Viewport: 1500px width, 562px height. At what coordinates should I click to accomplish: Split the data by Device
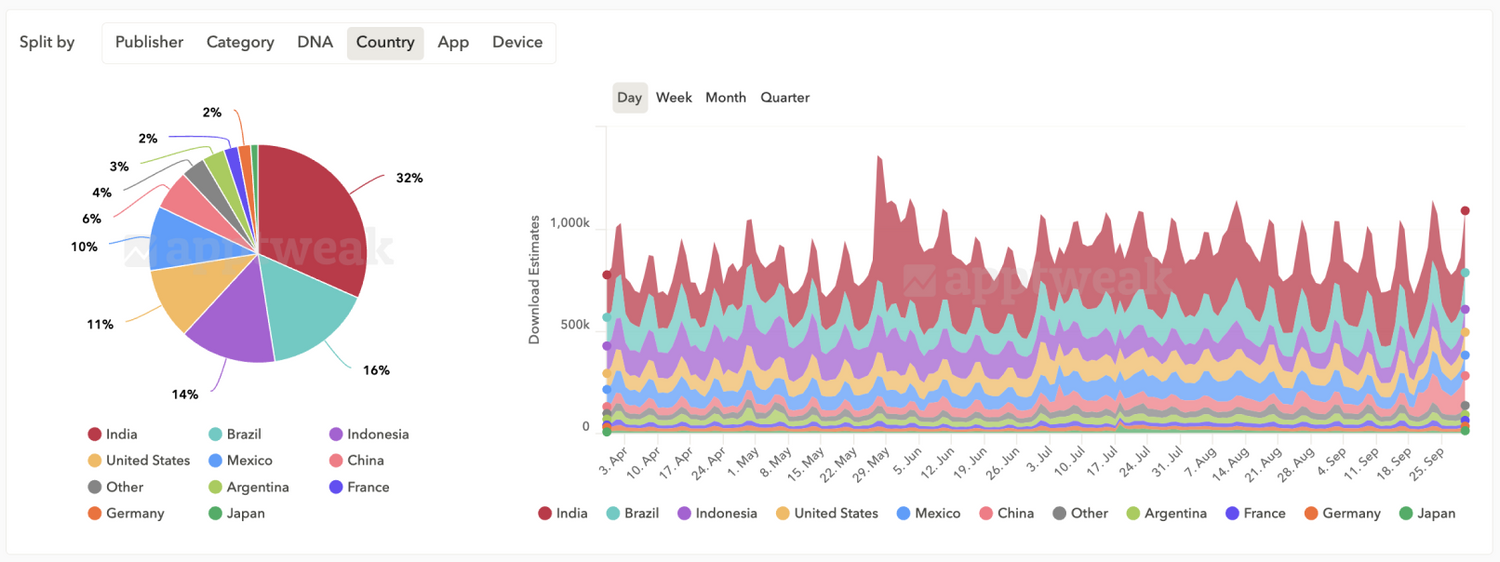pyautogui.click(x=517, y=42)
